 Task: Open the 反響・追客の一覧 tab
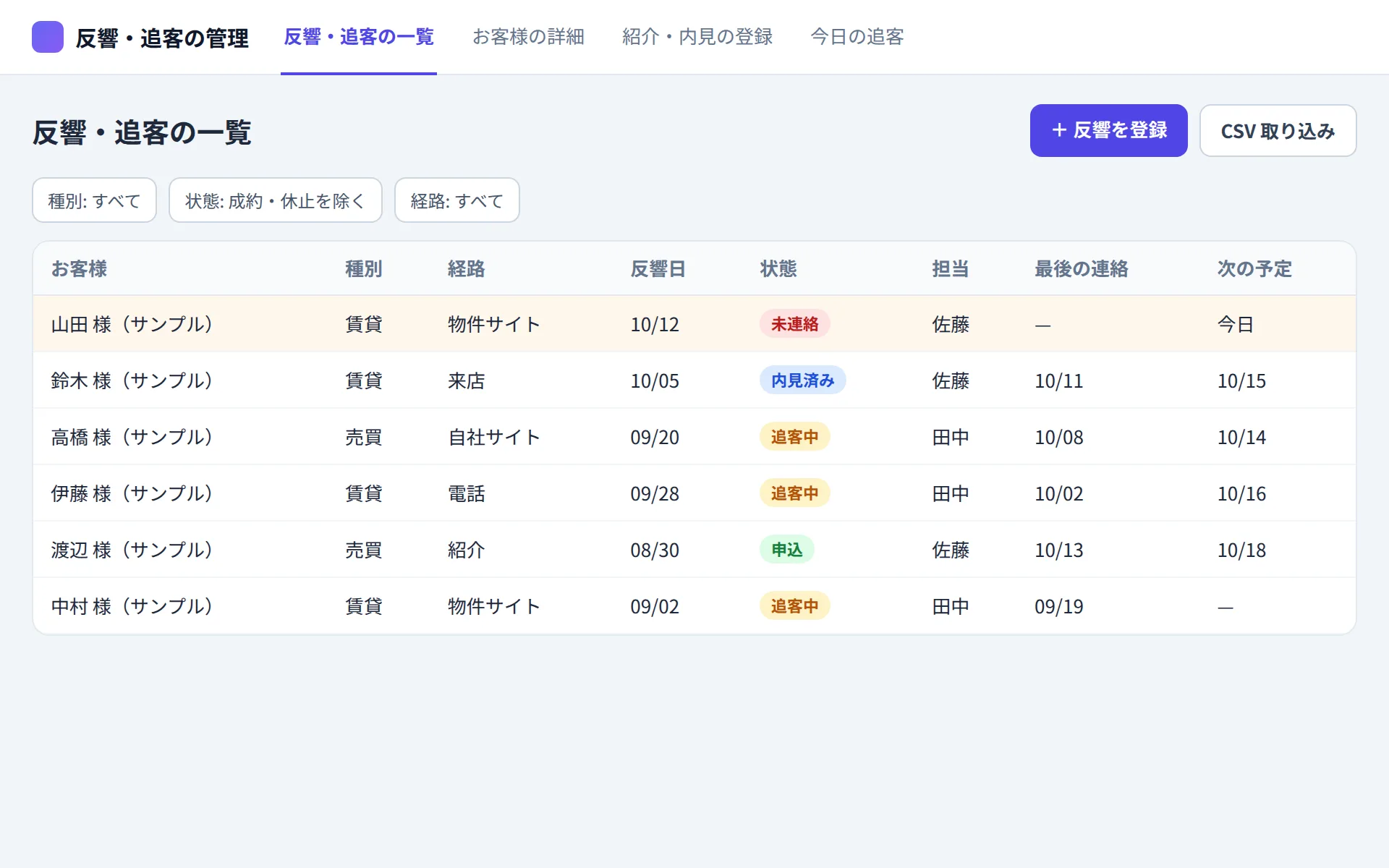point(359,37)
